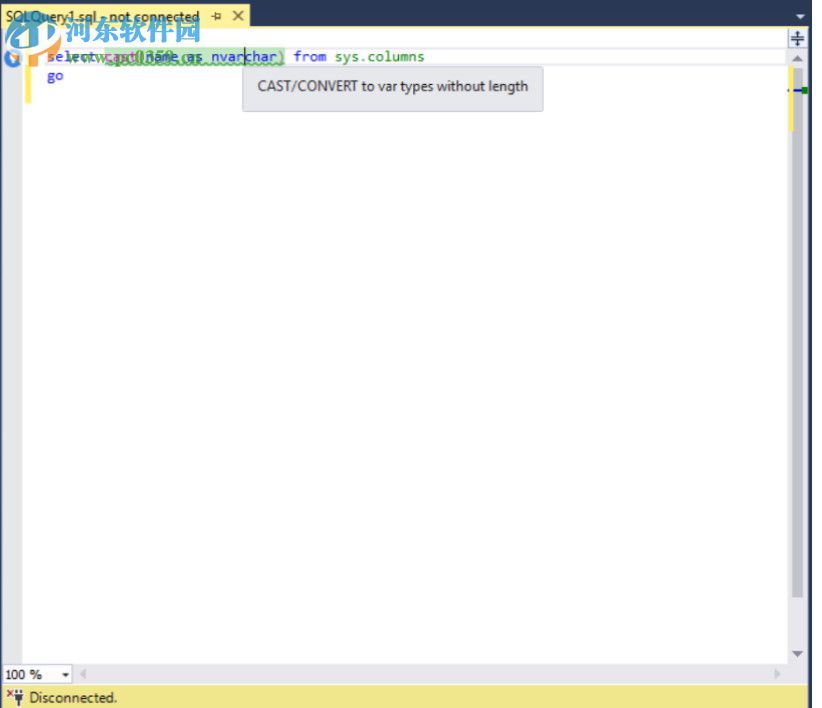Click 'sys.columns' in the query
822x708 pixels.
click(x=380, y=57)
